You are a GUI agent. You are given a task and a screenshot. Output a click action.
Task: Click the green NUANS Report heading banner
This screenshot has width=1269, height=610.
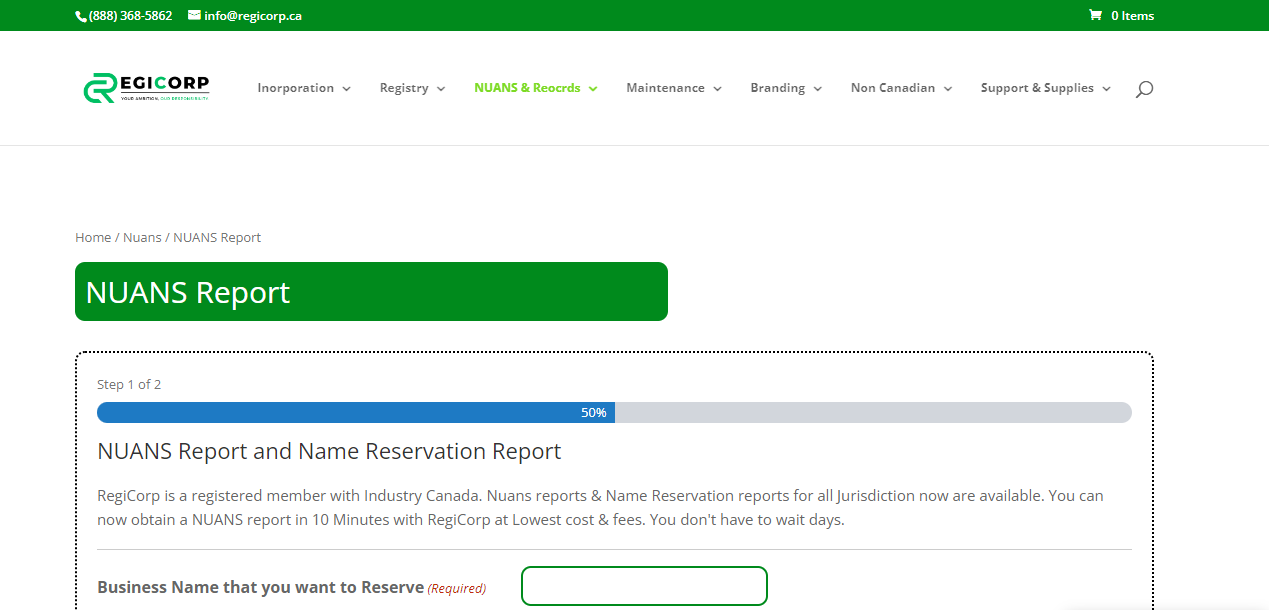[371, 292]
